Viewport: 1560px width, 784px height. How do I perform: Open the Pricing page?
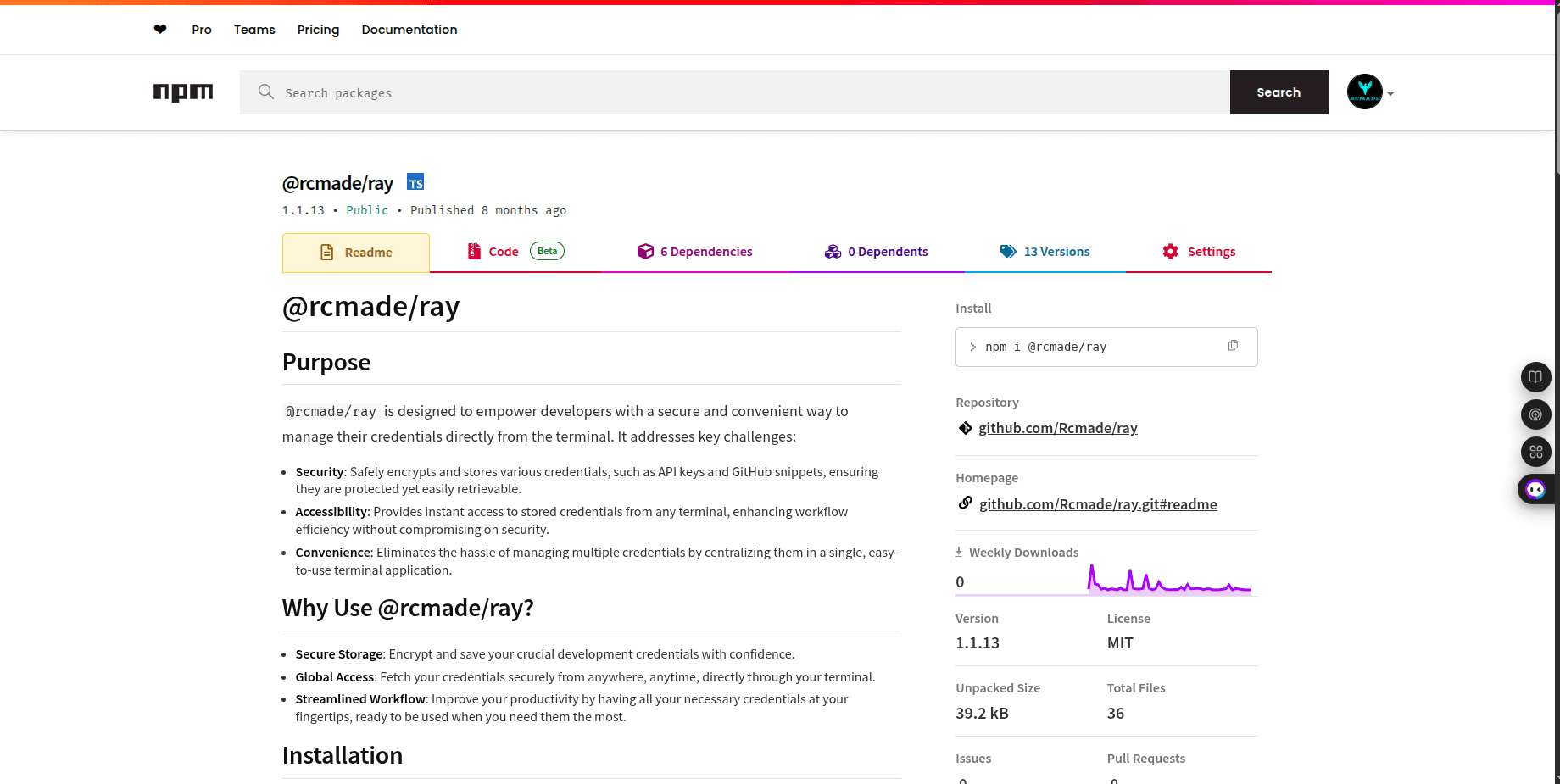click(x=318, y=29)
